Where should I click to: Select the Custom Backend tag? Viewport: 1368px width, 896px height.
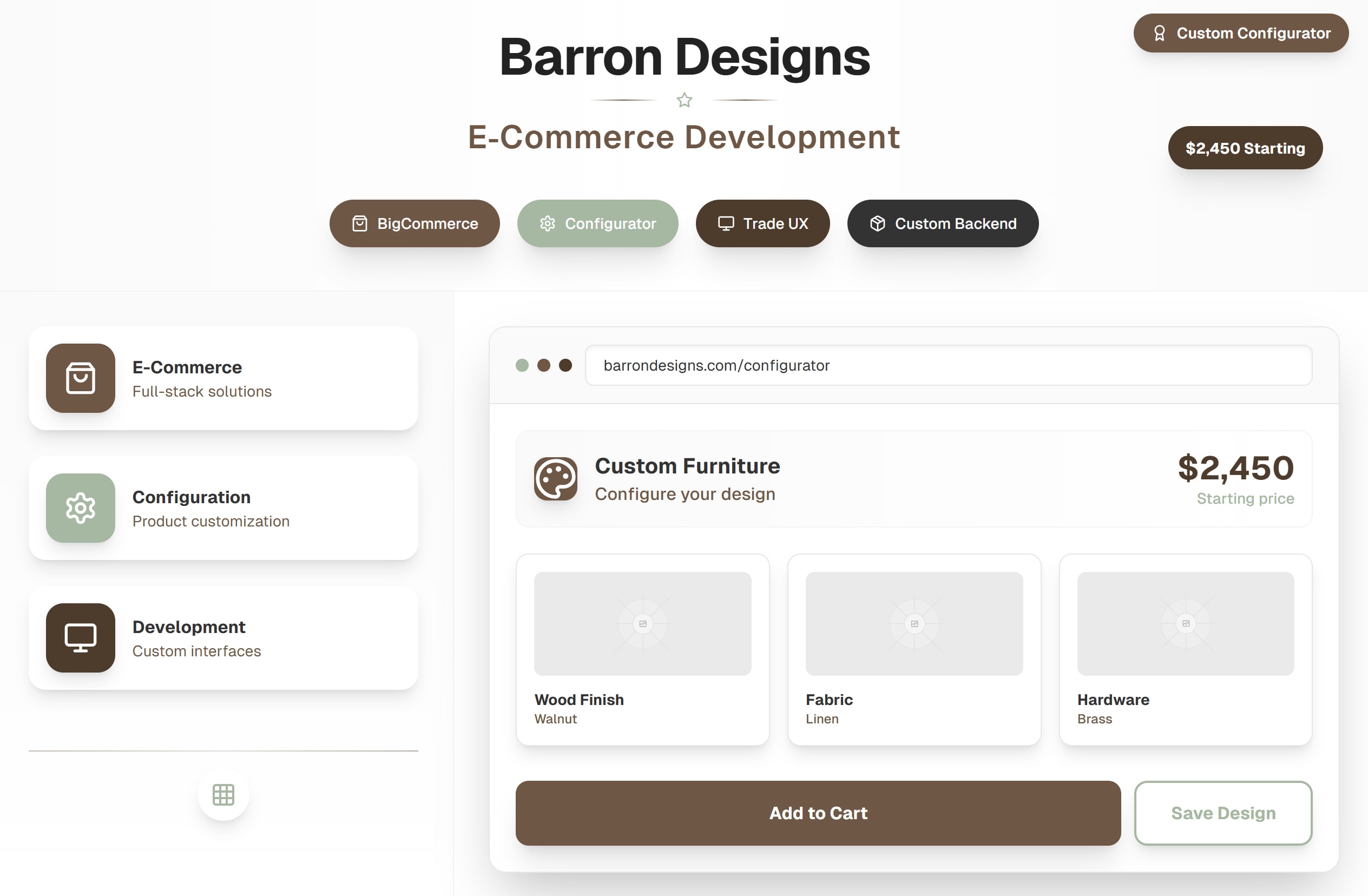pos(943,223)
